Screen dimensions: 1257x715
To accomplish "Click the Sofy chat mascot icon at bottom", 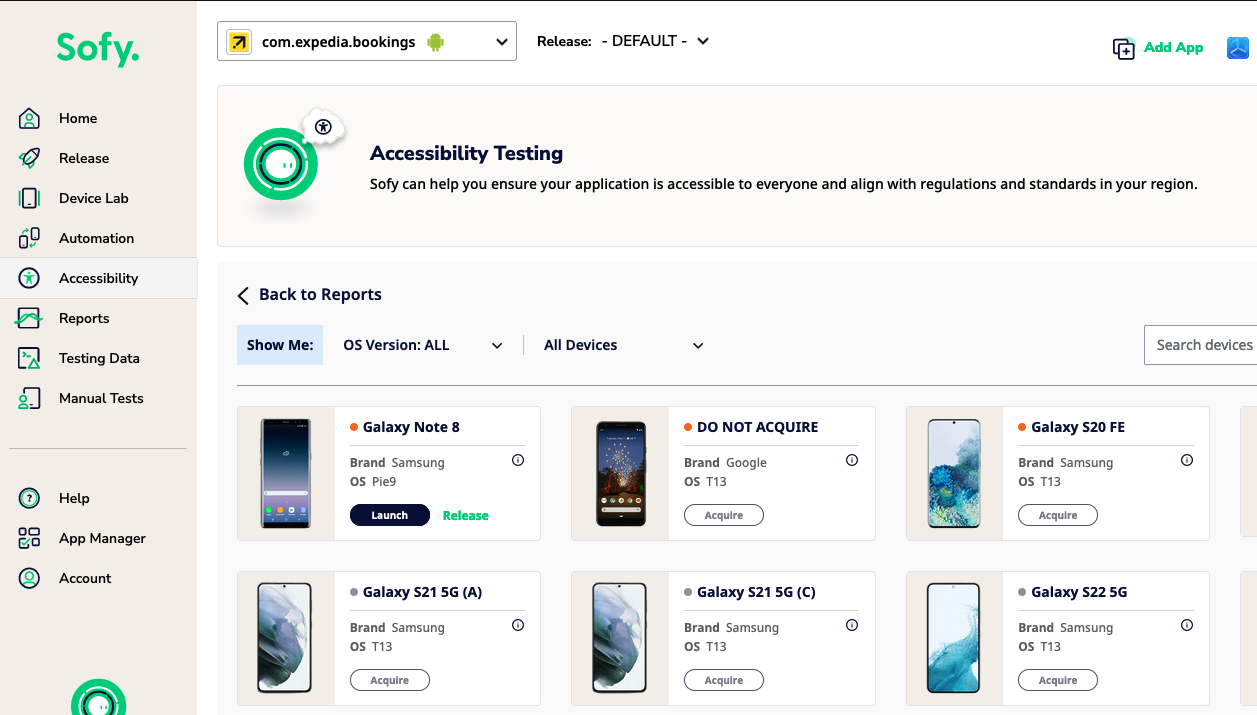I will (x=98, y=698).
